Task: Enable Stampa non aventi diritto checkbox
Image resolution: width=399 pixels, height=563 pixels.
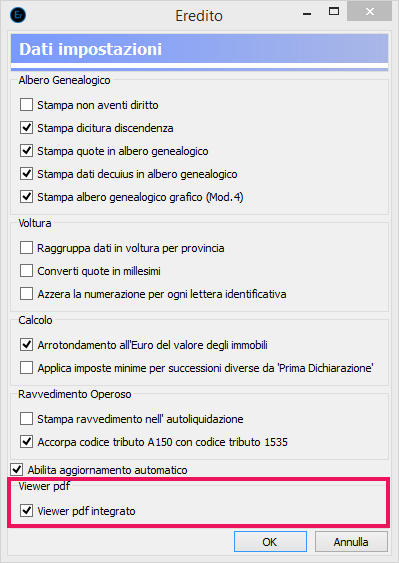Action: click(x=26, y=105)
